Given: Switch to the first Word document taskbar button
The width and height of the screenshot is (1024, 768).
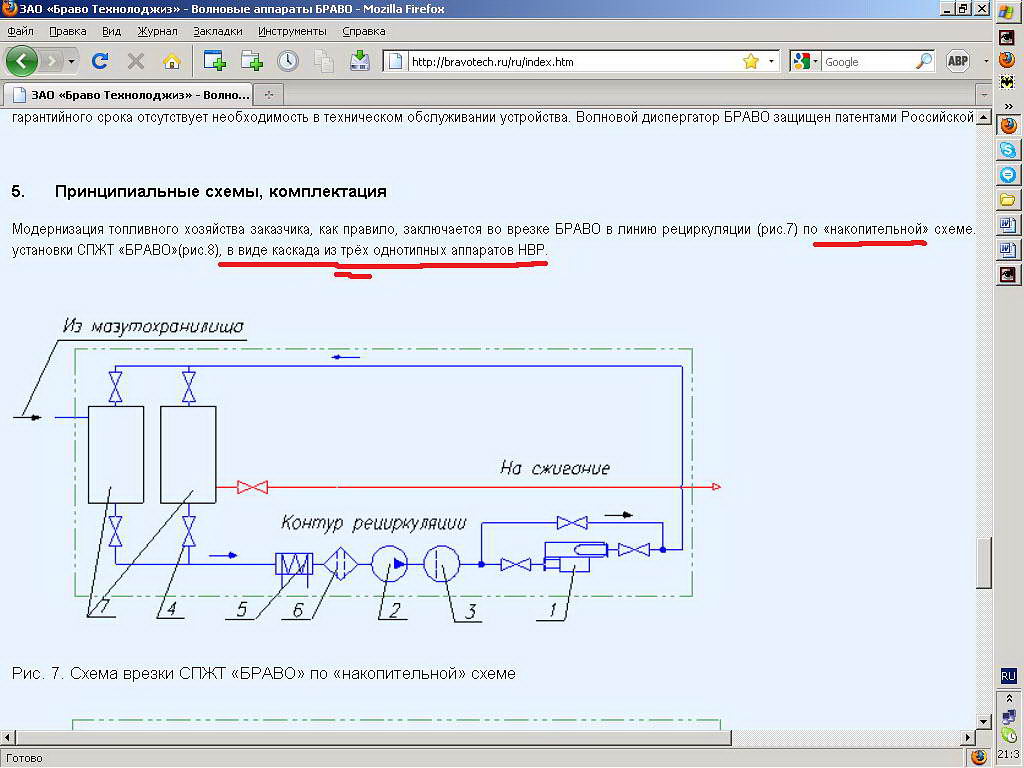Looking at the screenshot, I should click(x=1008, y=225).
